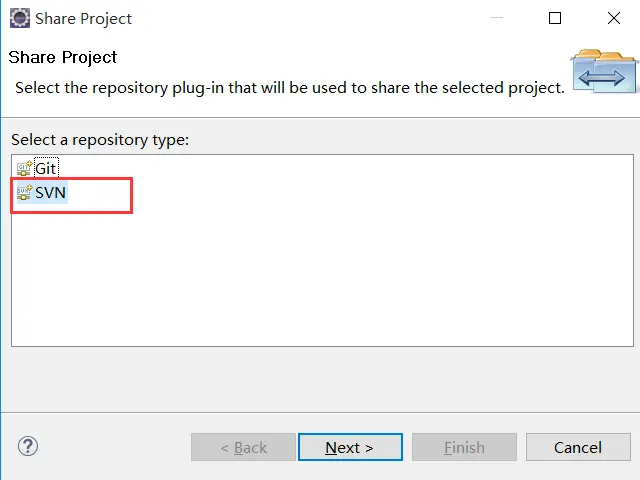Click empty space in the repository list
Screen dimensions: 640x480
[320, 280]
